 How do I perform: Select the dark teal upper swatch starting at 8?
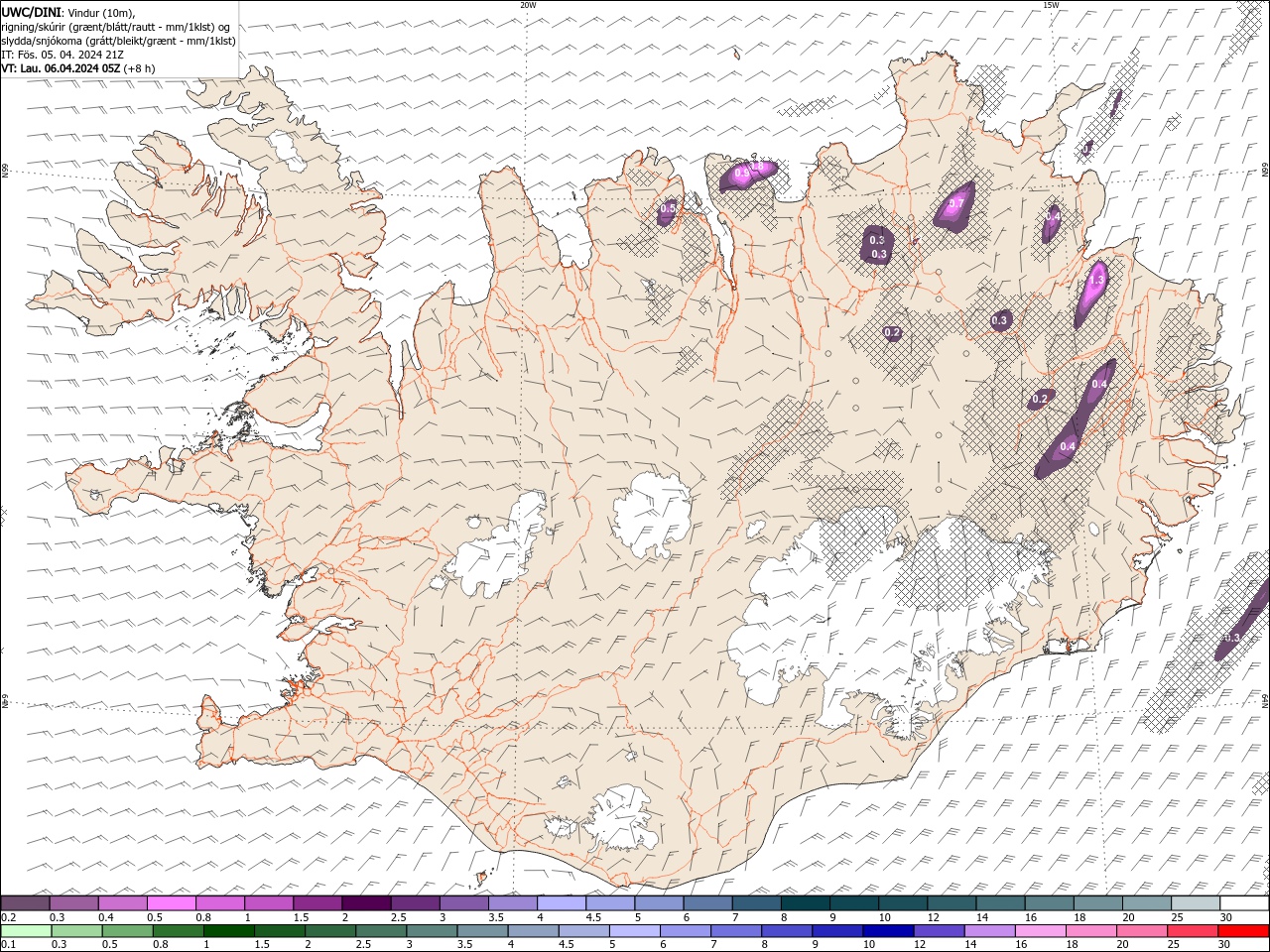pyautogui.click(x=806, y=903)
